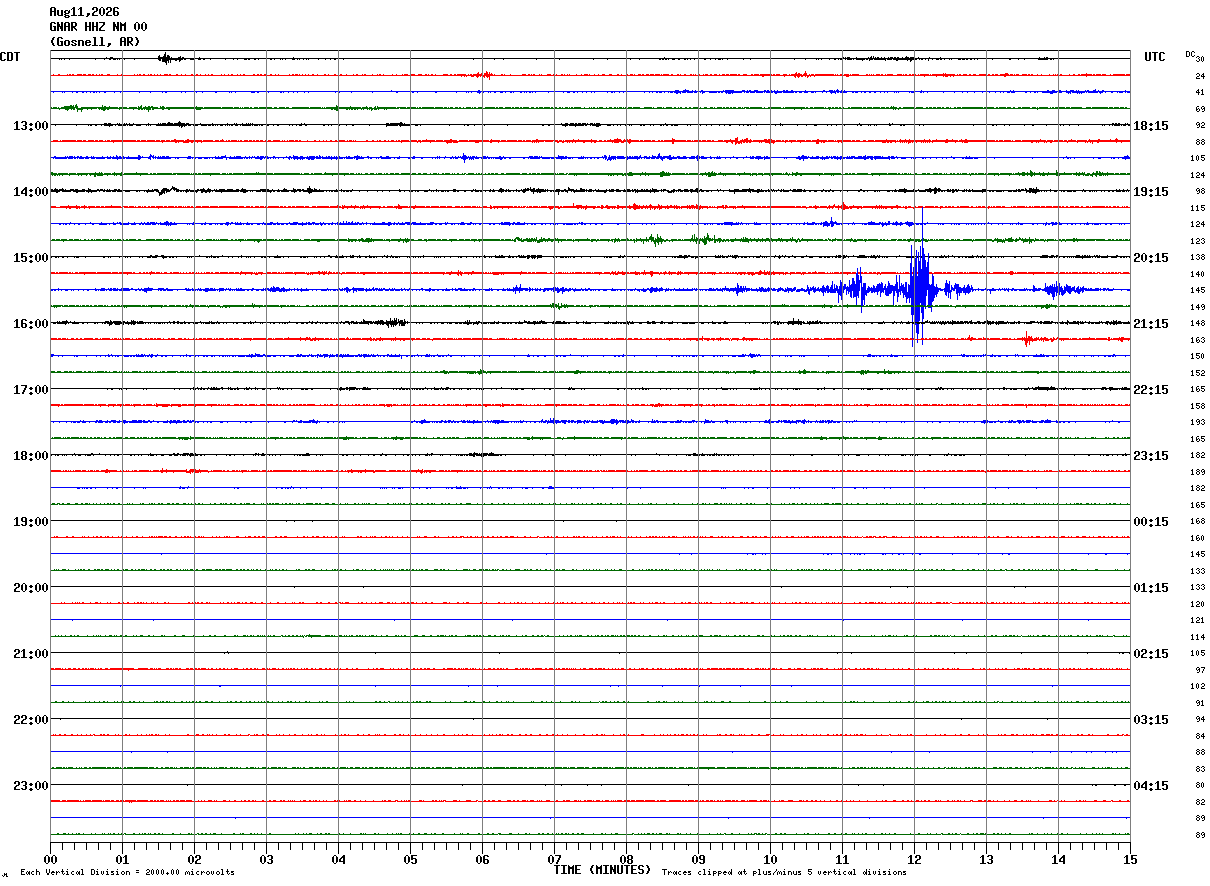The height and width of the screenshot is (886, 1210).
Task: Click minute 10 on the bottom axis
Action: [x=770, y=859]
